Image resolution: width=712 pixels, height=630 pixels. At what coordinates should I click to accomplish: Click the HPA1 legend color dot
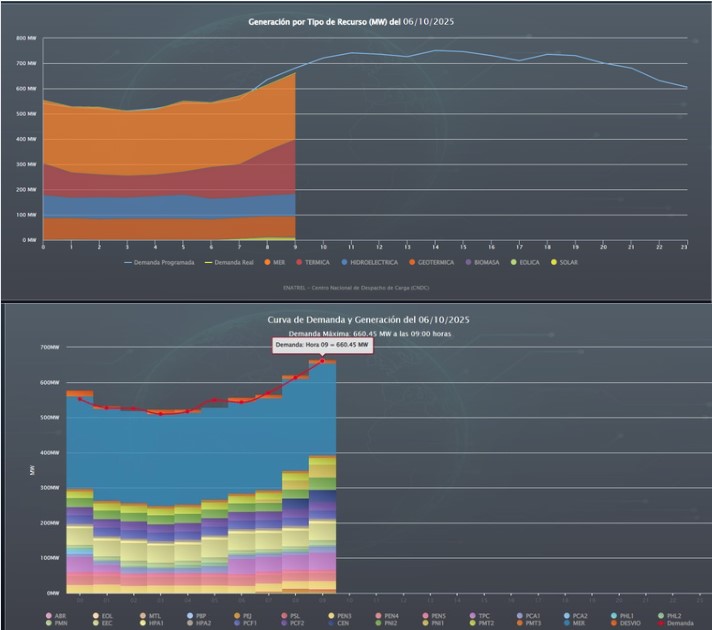(x=142, y=623)
